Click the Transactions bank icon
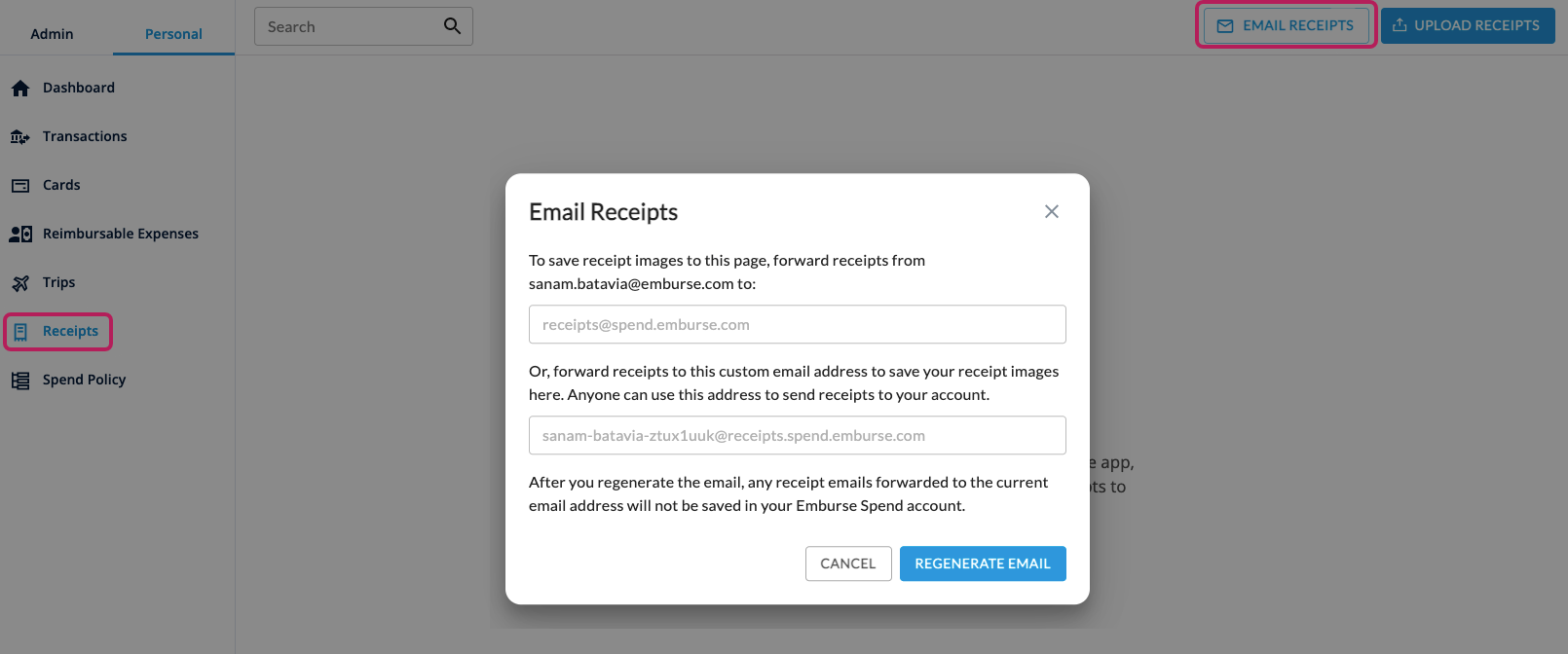The width and height of the screenshot is (1568, 654). point(20,137)
